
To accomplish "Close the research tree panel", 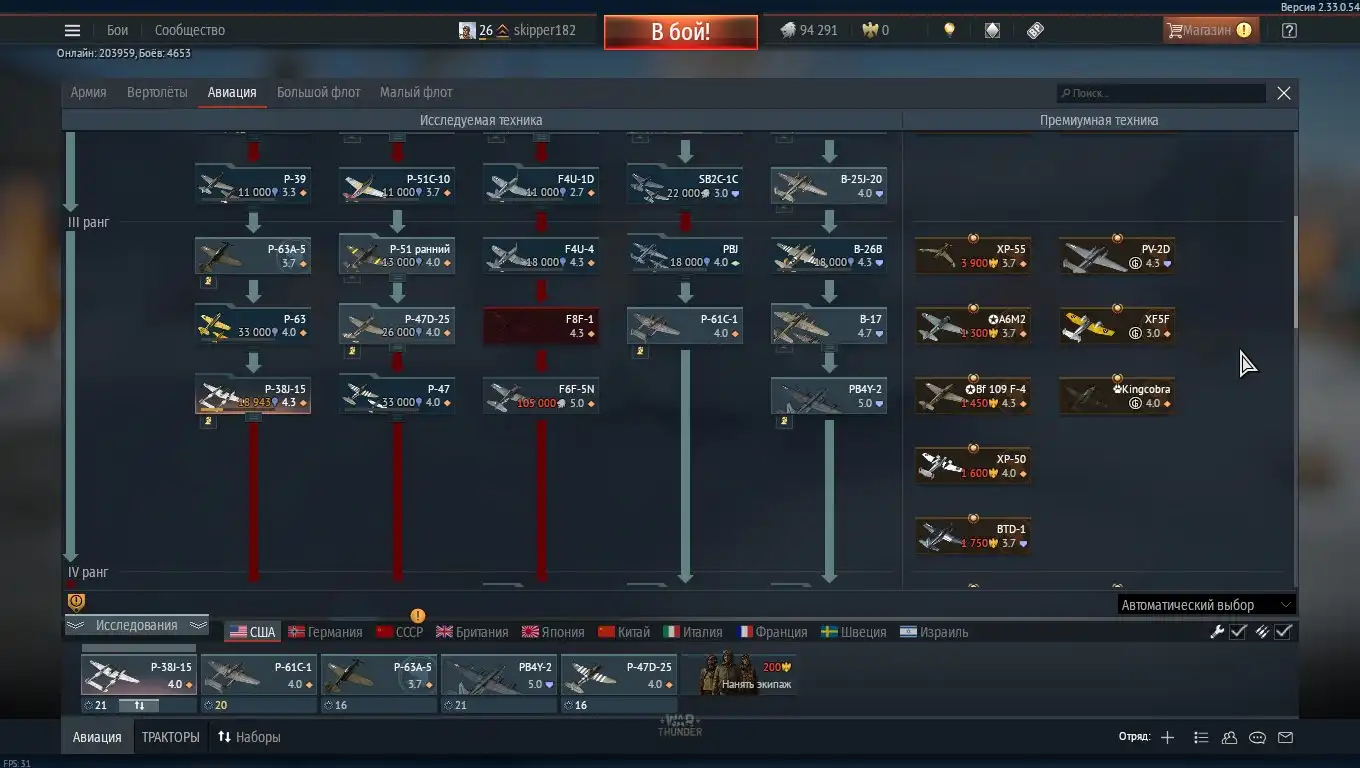I will (x=1284, y=93).
